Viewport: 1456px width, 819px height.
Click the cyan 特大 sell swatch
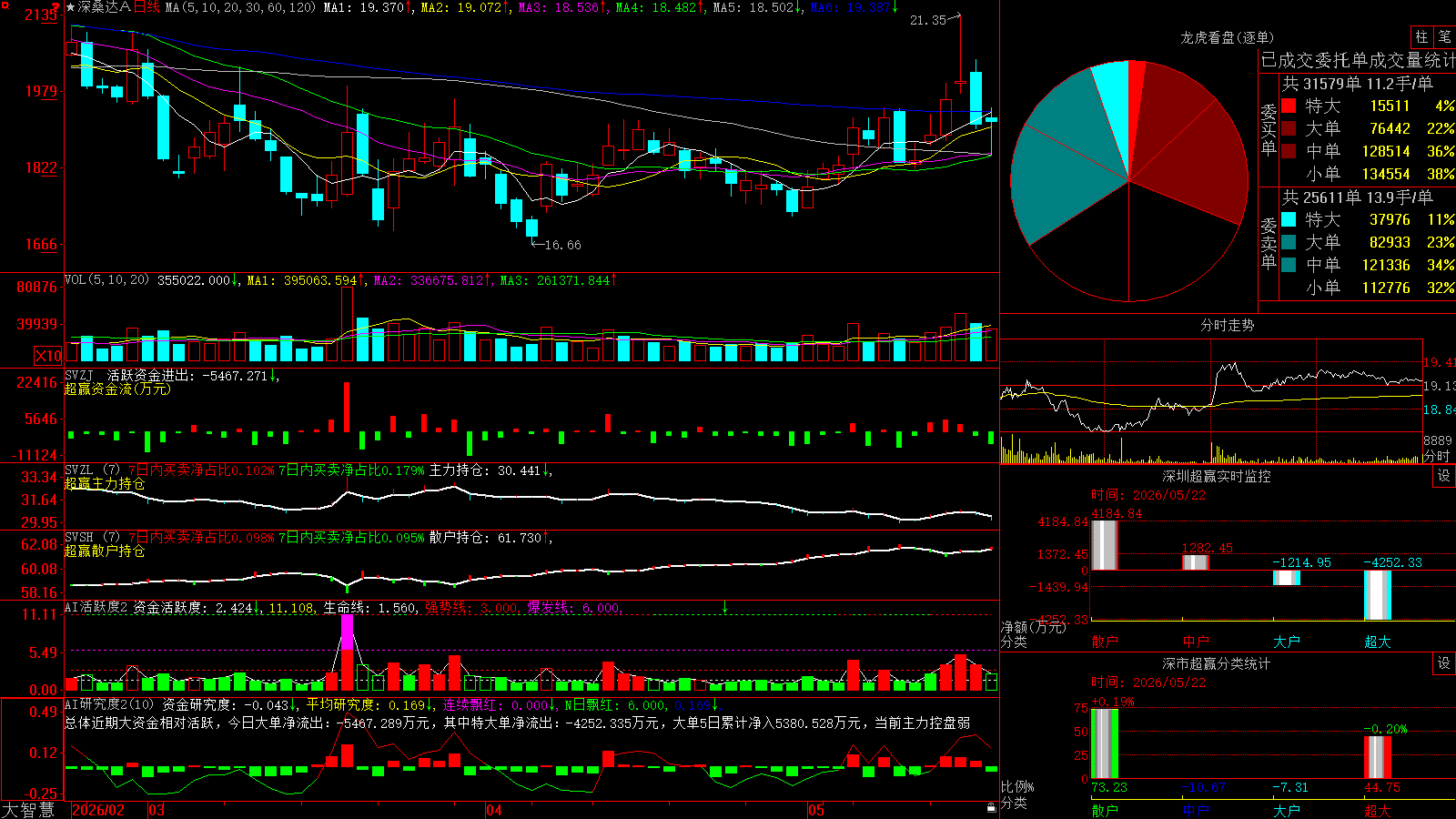pos(1289,219)
